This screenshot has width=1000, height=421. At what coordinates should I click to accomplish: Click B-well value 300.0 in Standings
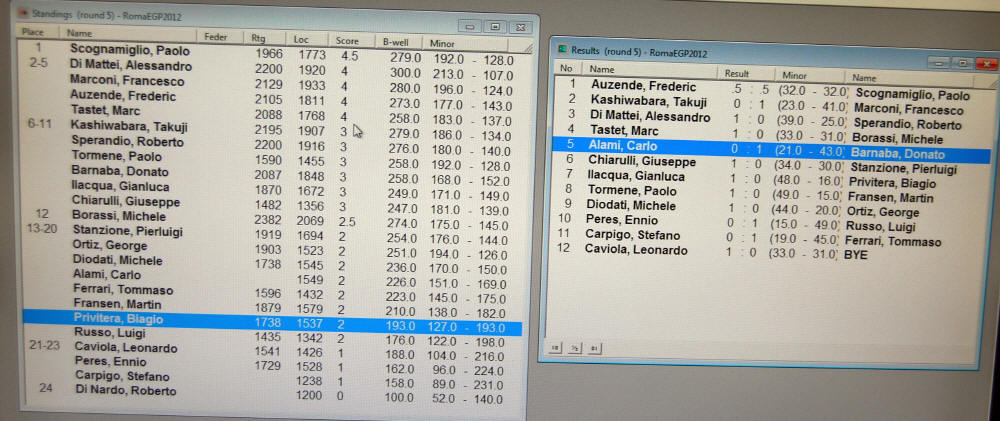tap(406, 73)
